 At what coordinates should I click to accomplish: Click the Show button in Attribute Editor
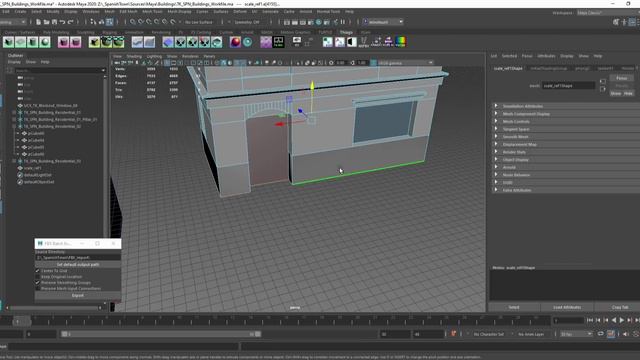[616, 93]
